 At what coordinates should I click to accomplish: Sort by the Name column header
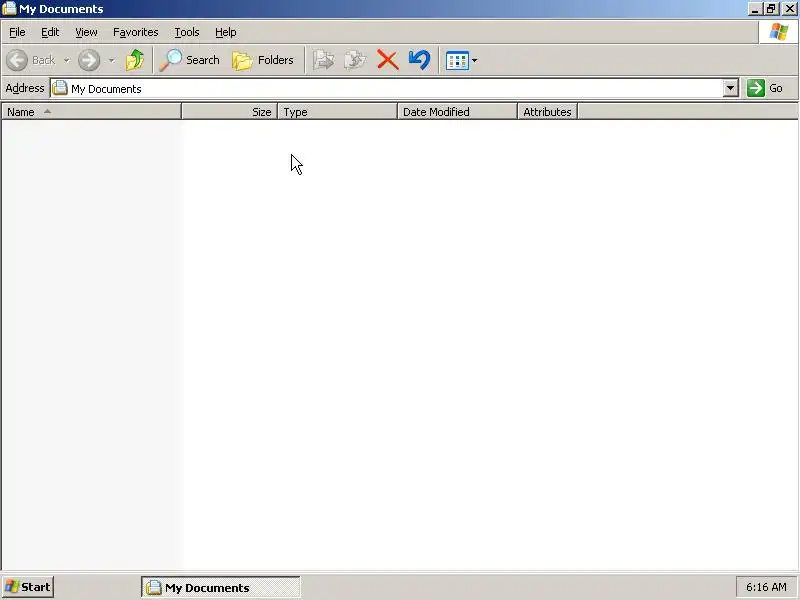pyautogui.click(x=91, y=112)
